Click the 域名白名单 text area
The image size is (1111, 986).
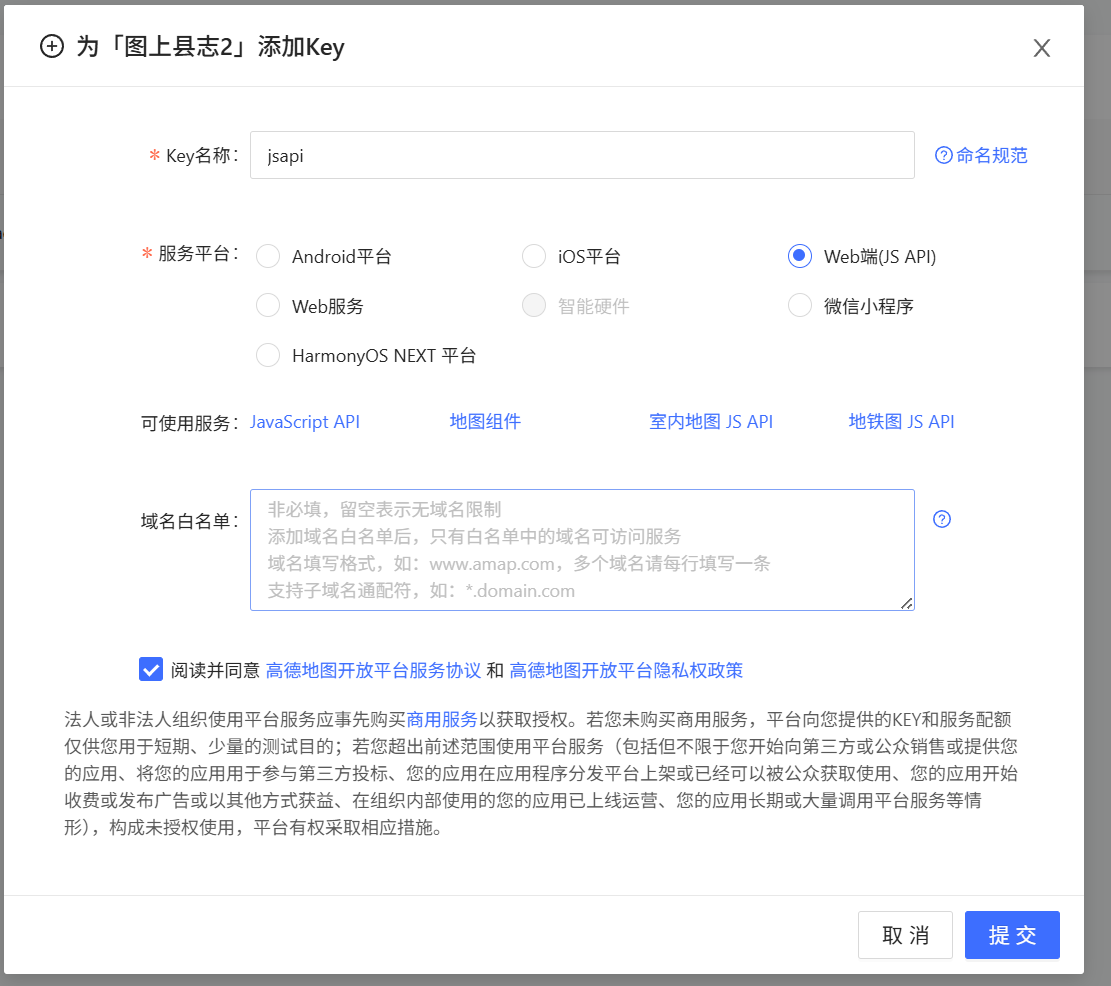582,550
